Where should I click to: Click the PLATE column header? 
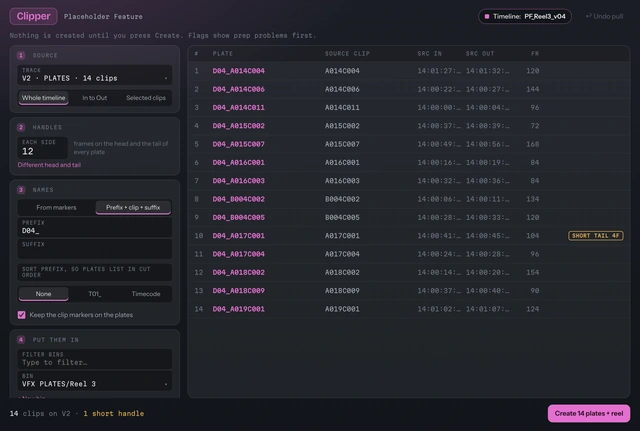click(222, 53)
